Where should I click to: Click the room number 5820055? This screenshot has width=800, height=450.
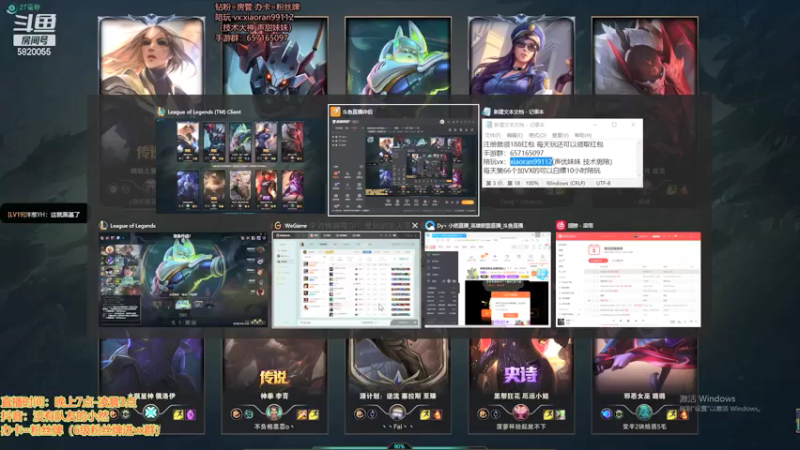tap(34, 52)
